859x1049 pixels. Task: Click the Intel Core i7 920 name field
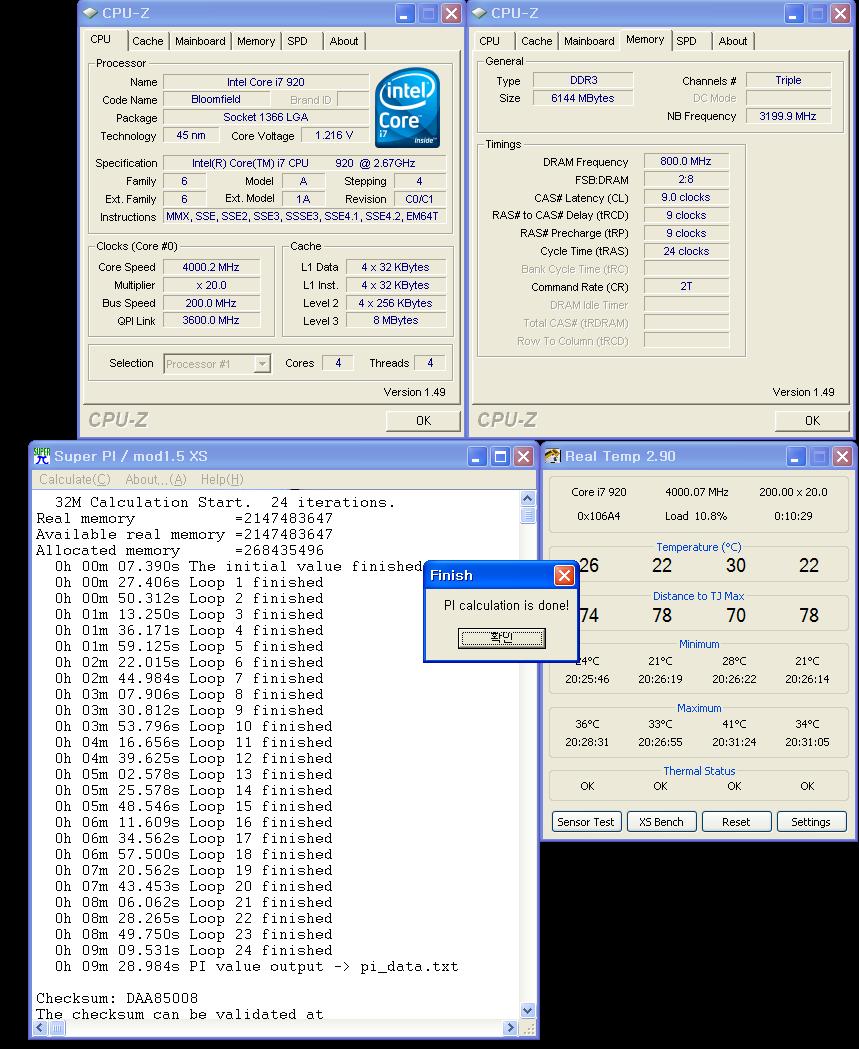(266, 82)
